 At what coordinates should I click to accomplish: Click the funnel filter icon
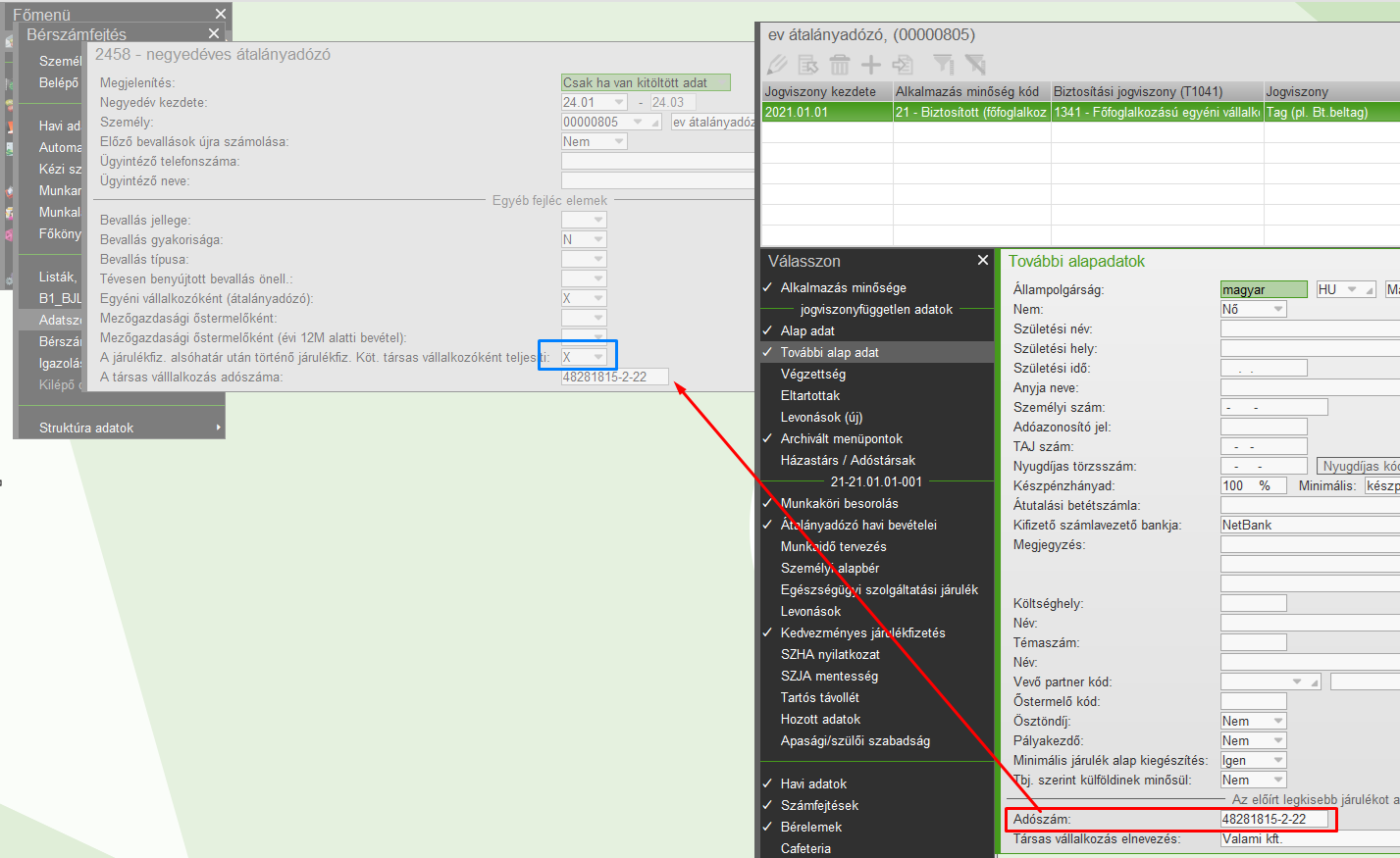[x=944, y=65]
